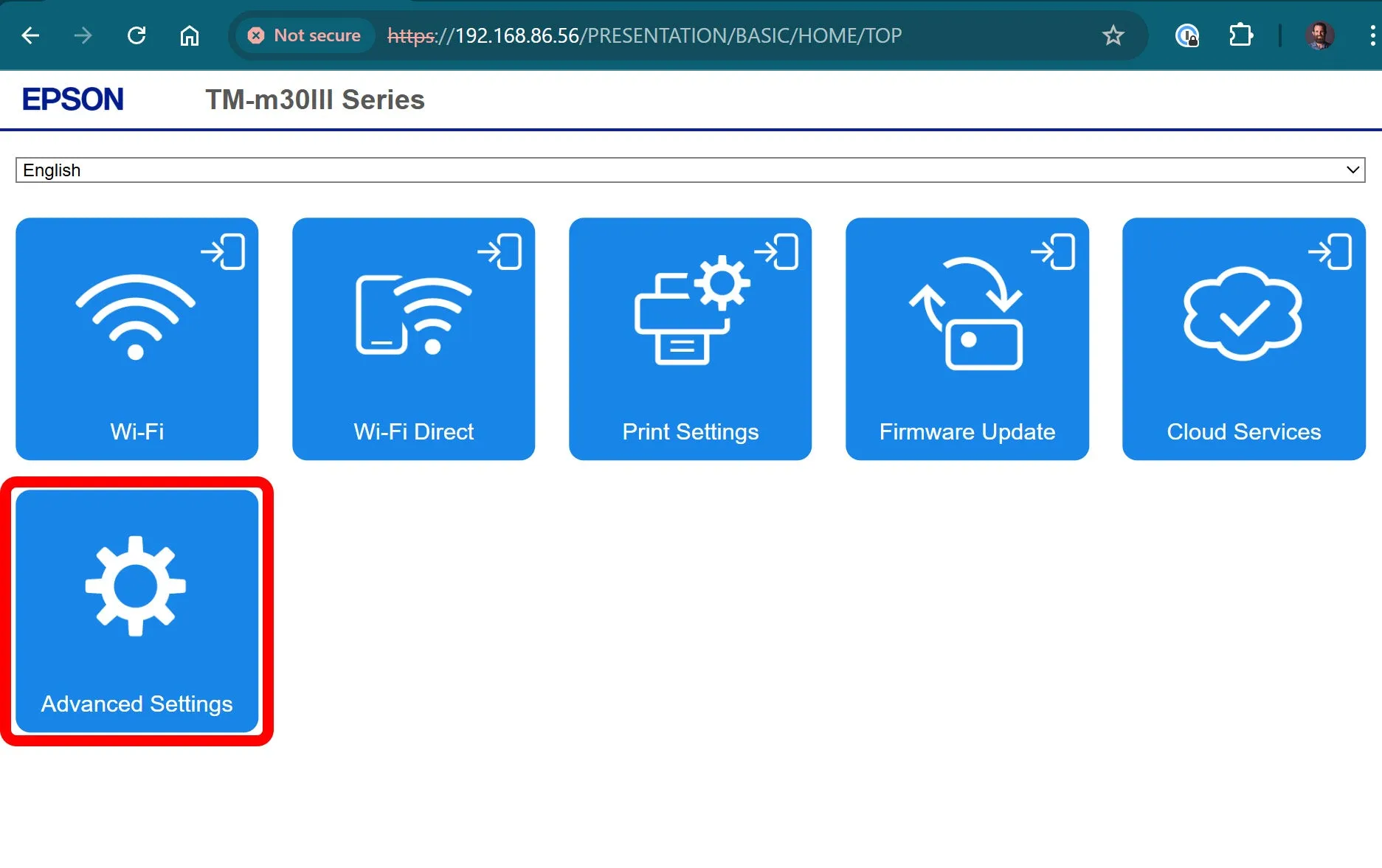This screenshot has width=1382, height=868.
Task: Click the browser forward arrow
Action: pos(83,35)
